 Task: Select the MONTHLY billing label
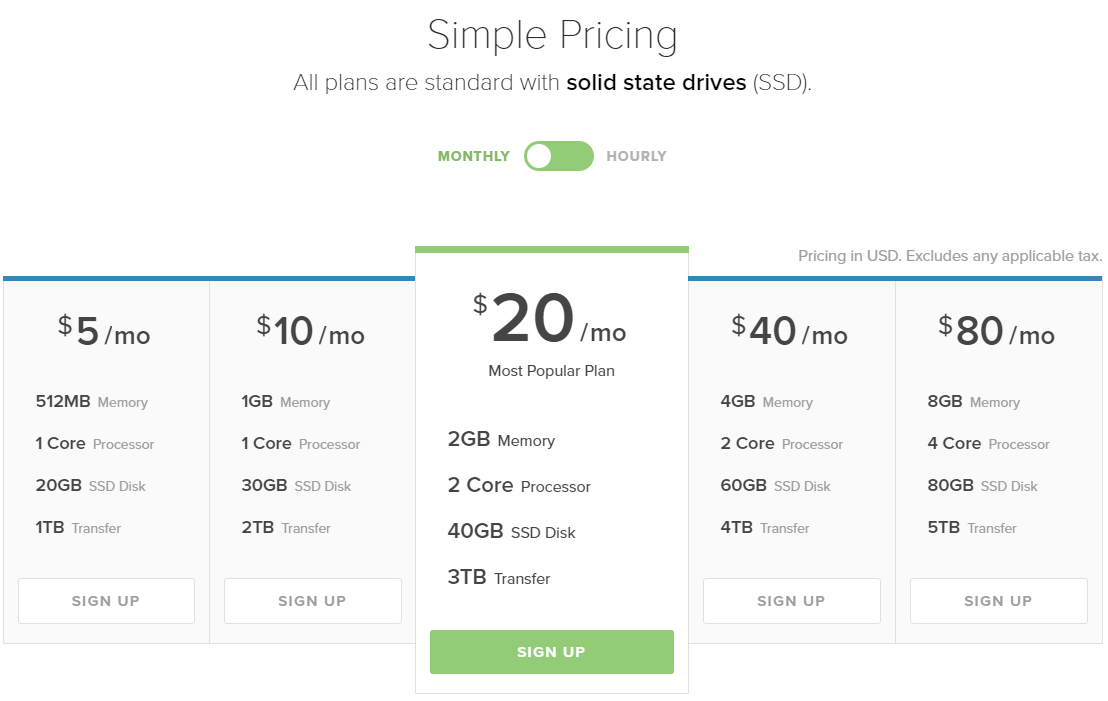click(x=473, y=156)
